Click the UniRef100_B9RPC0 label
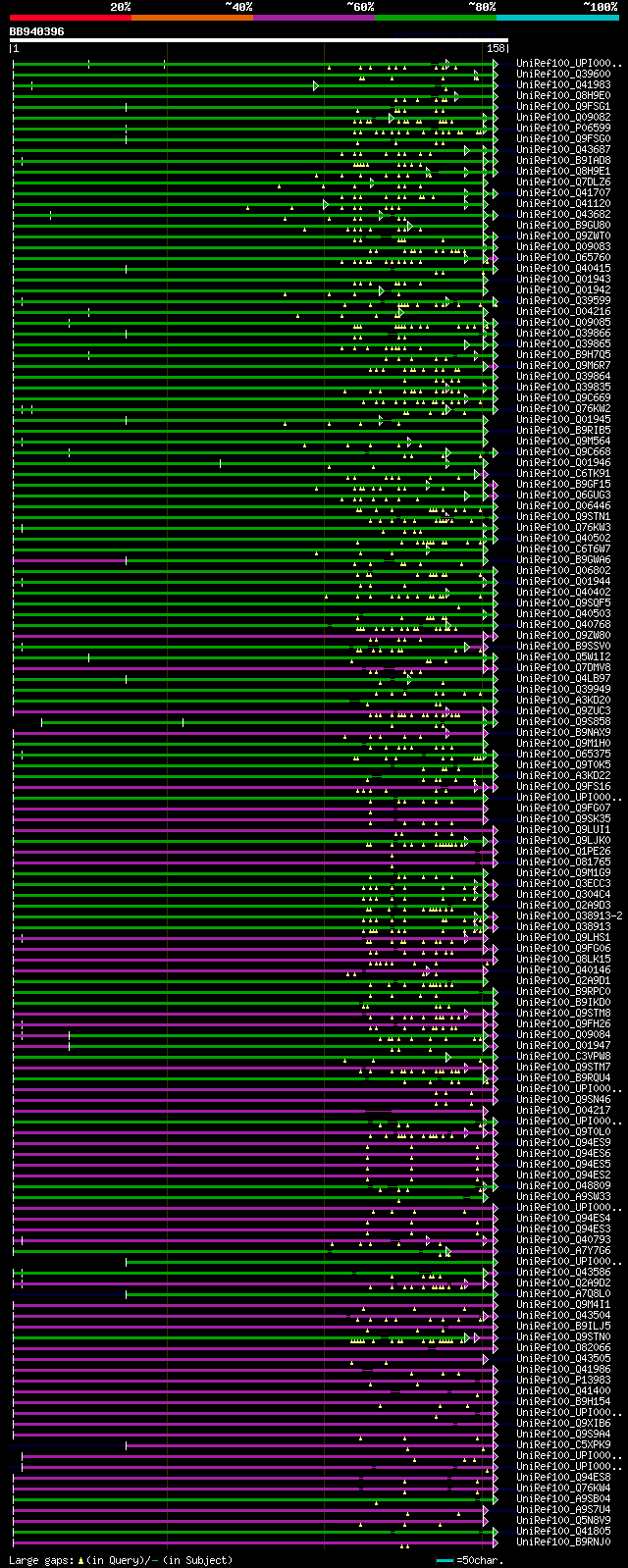Viewport: 628px width, 1568px height. tap(563, 992)
